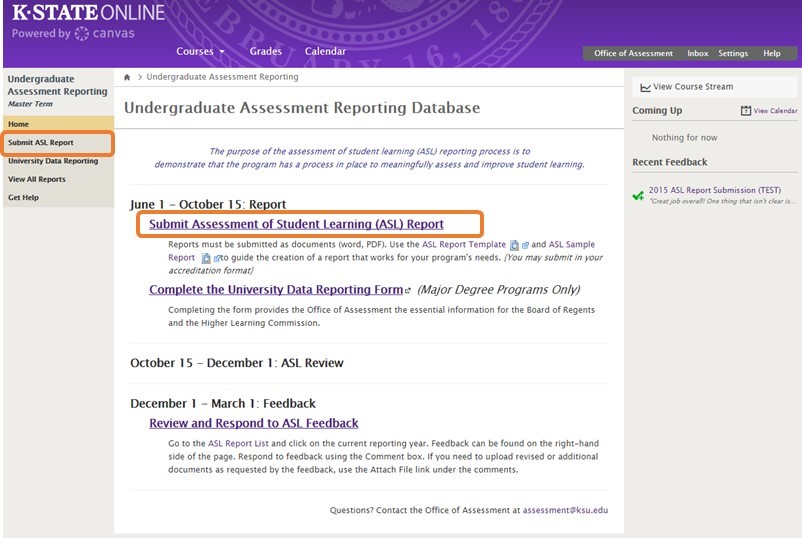The image size is (802, 538).
Task: Click the home icon in the breadcrumb
Action: pos(127,77)
